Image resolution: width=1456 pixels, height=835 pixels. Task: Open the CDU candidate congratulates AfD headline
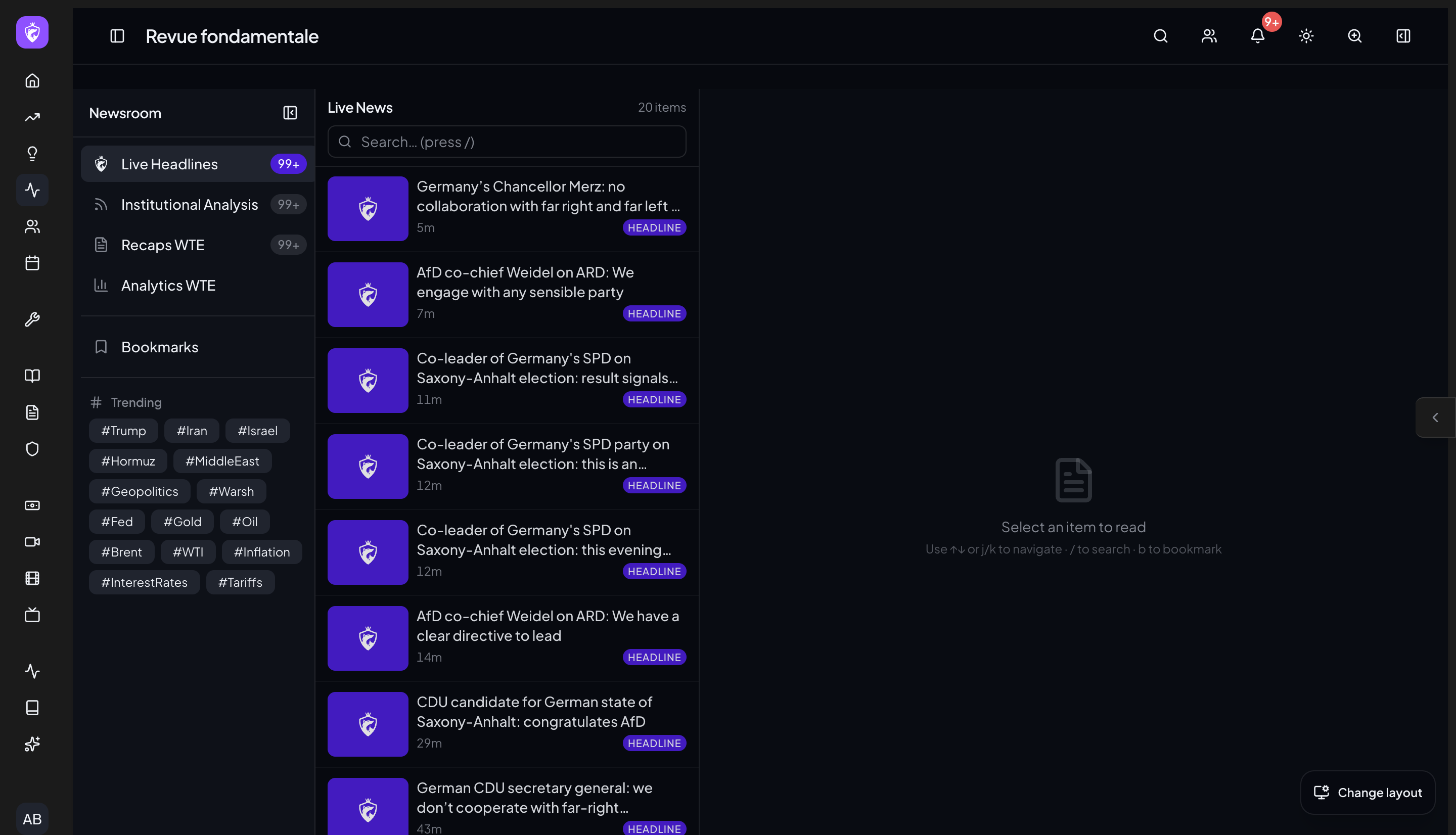[x=507, y=724]
